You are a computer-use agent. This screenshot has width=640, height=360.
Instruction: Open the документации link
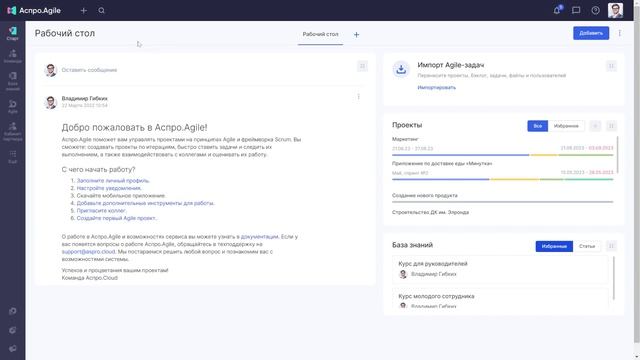(260, 236)
